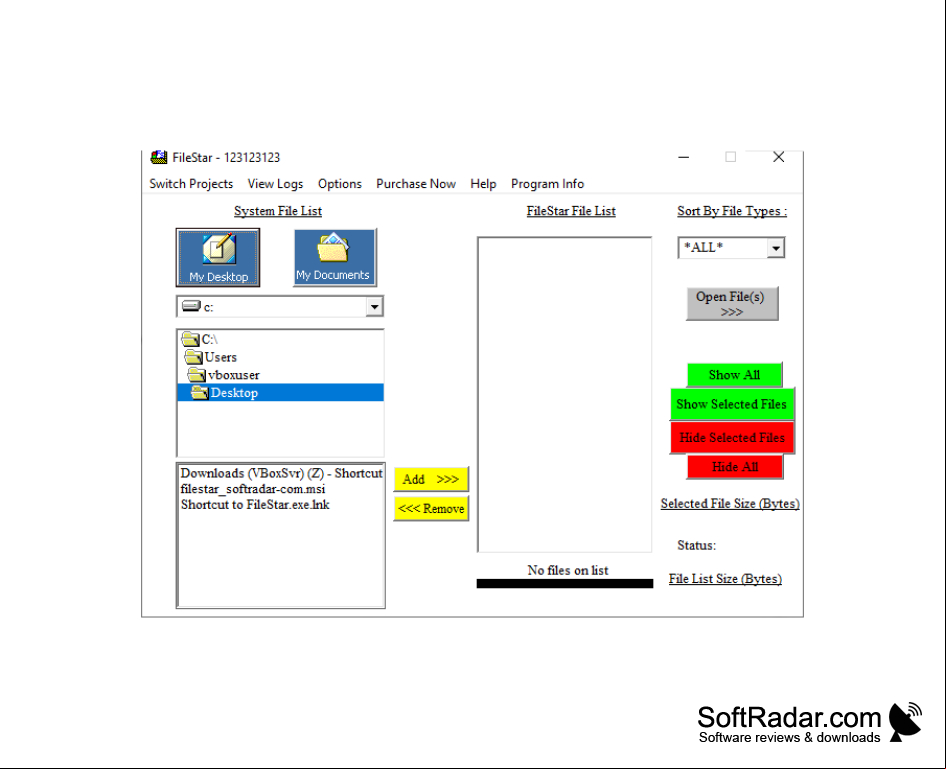Click the drive icon in the c: selector

(x=191, y=306)
